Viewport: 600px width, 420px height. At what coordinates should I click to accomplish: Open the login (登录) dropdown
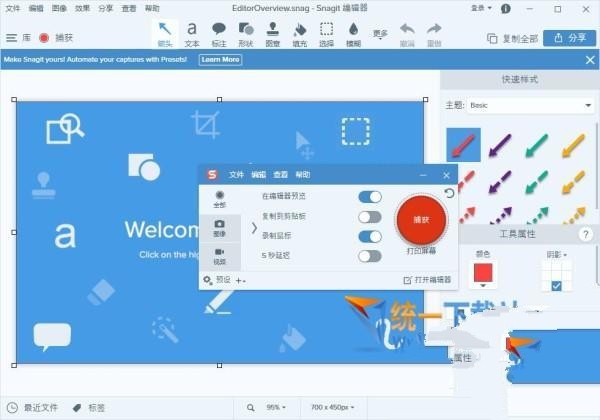click(x=481, y=8)
